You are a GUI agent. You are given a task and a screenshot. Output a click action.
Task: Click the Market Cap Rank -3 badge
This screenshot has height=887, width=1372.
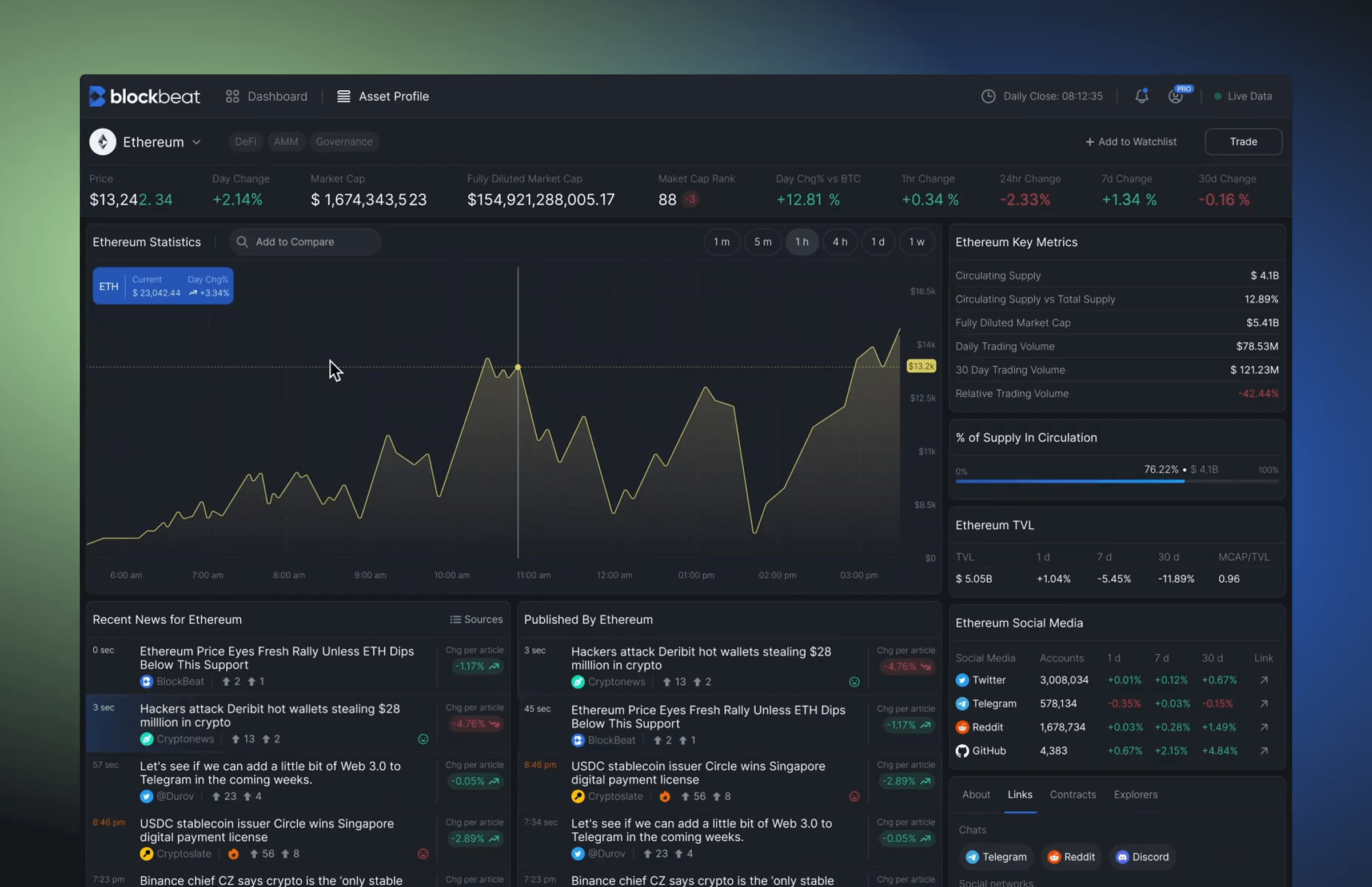[x=690, y=199]
